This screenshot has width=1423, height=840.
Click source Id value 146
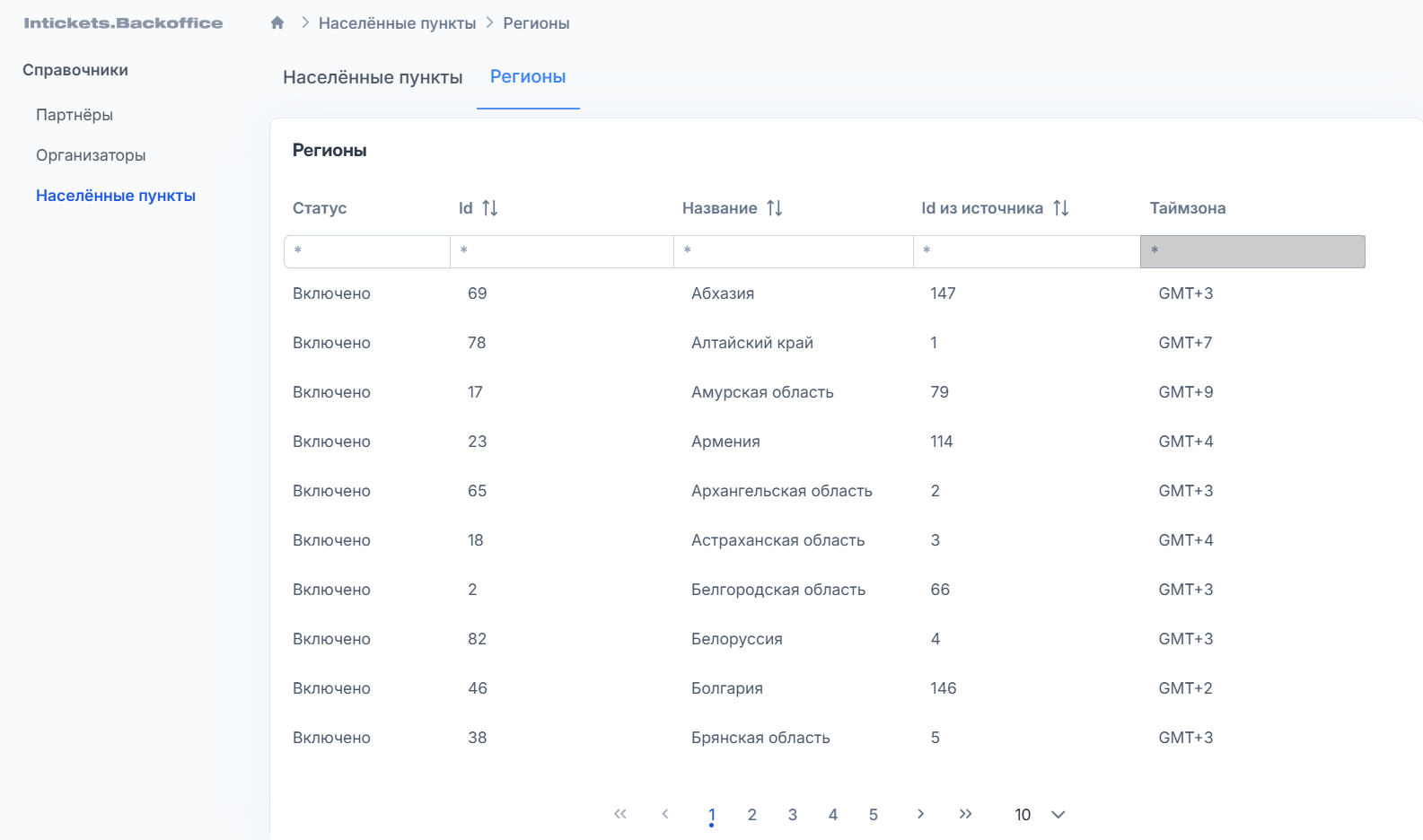click(x=944, y=688)
